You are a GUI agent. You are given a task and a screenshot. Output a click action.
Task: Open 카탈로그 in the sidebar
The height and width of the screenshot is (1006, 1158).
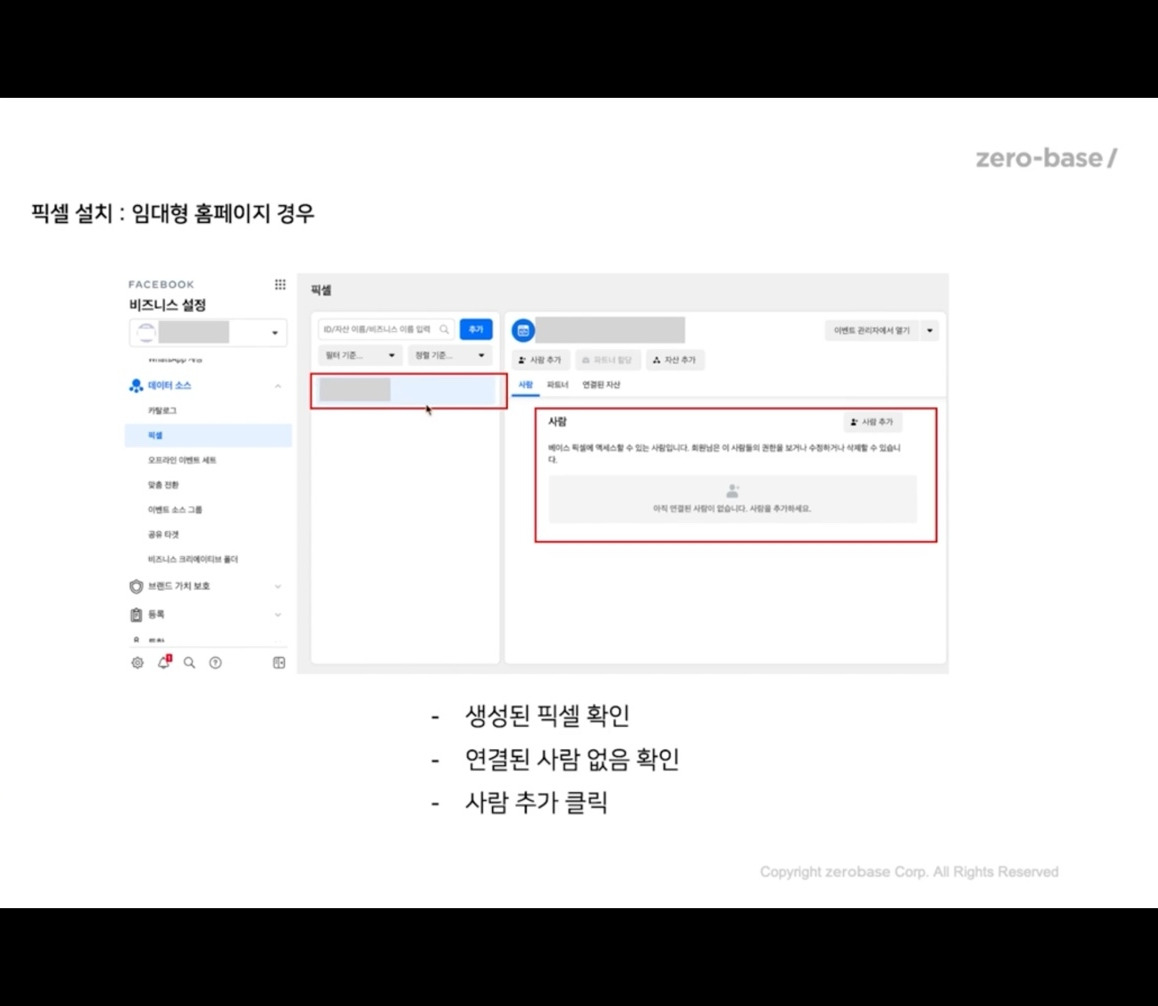[x=162, y=411]
